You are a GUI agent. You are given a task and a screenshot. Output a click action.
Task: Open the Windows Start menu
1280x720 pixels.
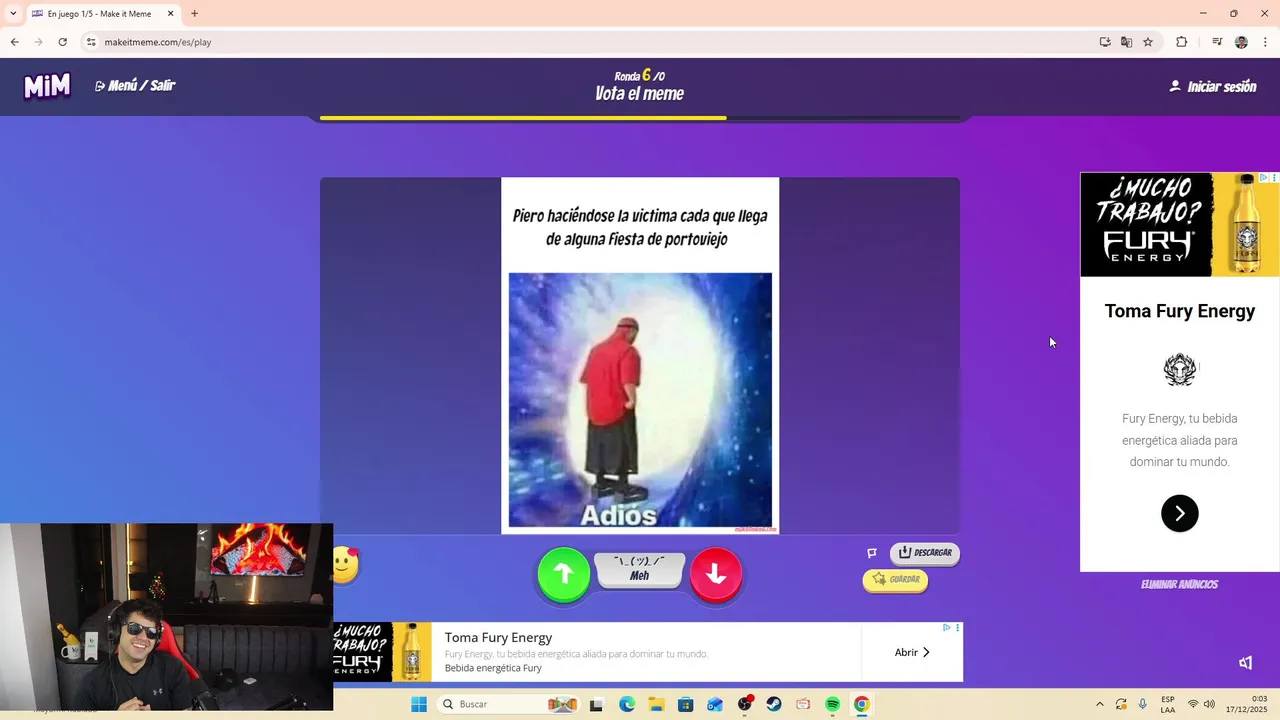419,704
